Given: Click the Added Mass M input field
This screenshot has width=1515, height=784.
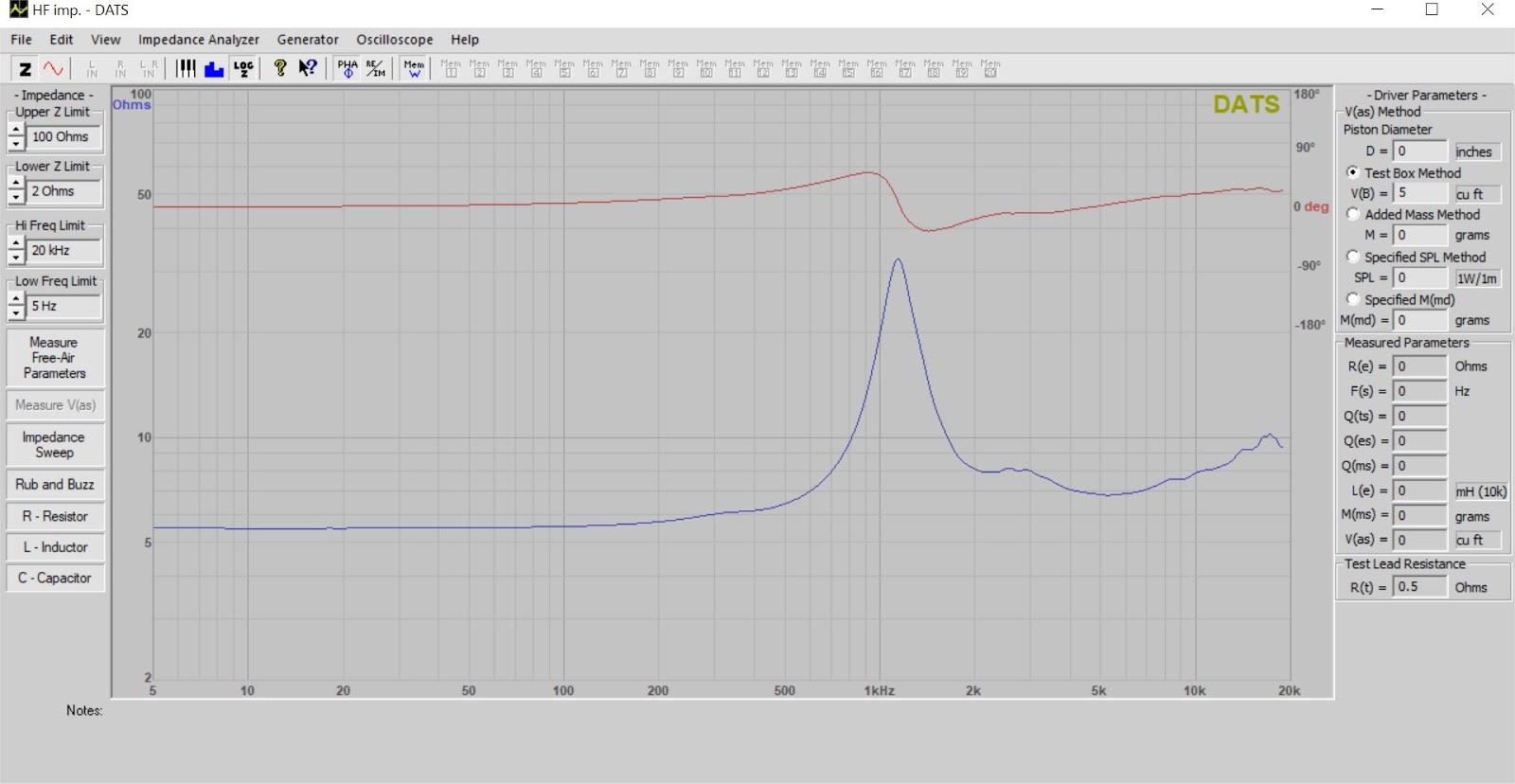Looking at the screenshot, I should tap(1420, 235).
